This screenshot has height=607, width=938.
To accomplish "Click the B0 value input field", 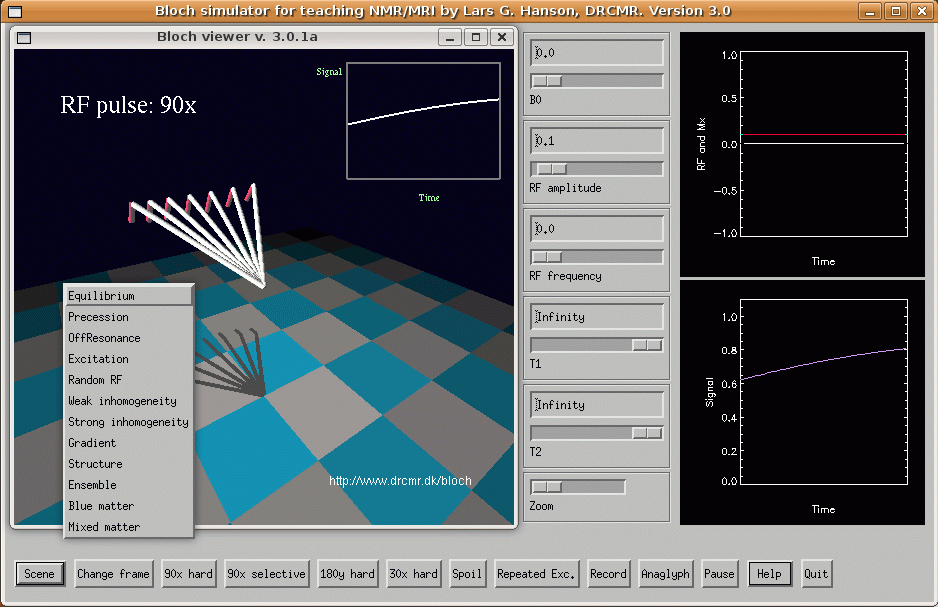I will pos(596,53).
